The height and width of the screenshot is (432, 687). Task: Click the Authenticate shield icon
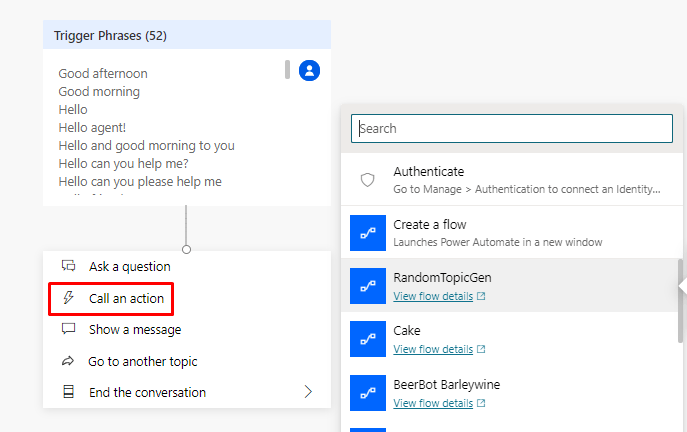tap(367, 180)
